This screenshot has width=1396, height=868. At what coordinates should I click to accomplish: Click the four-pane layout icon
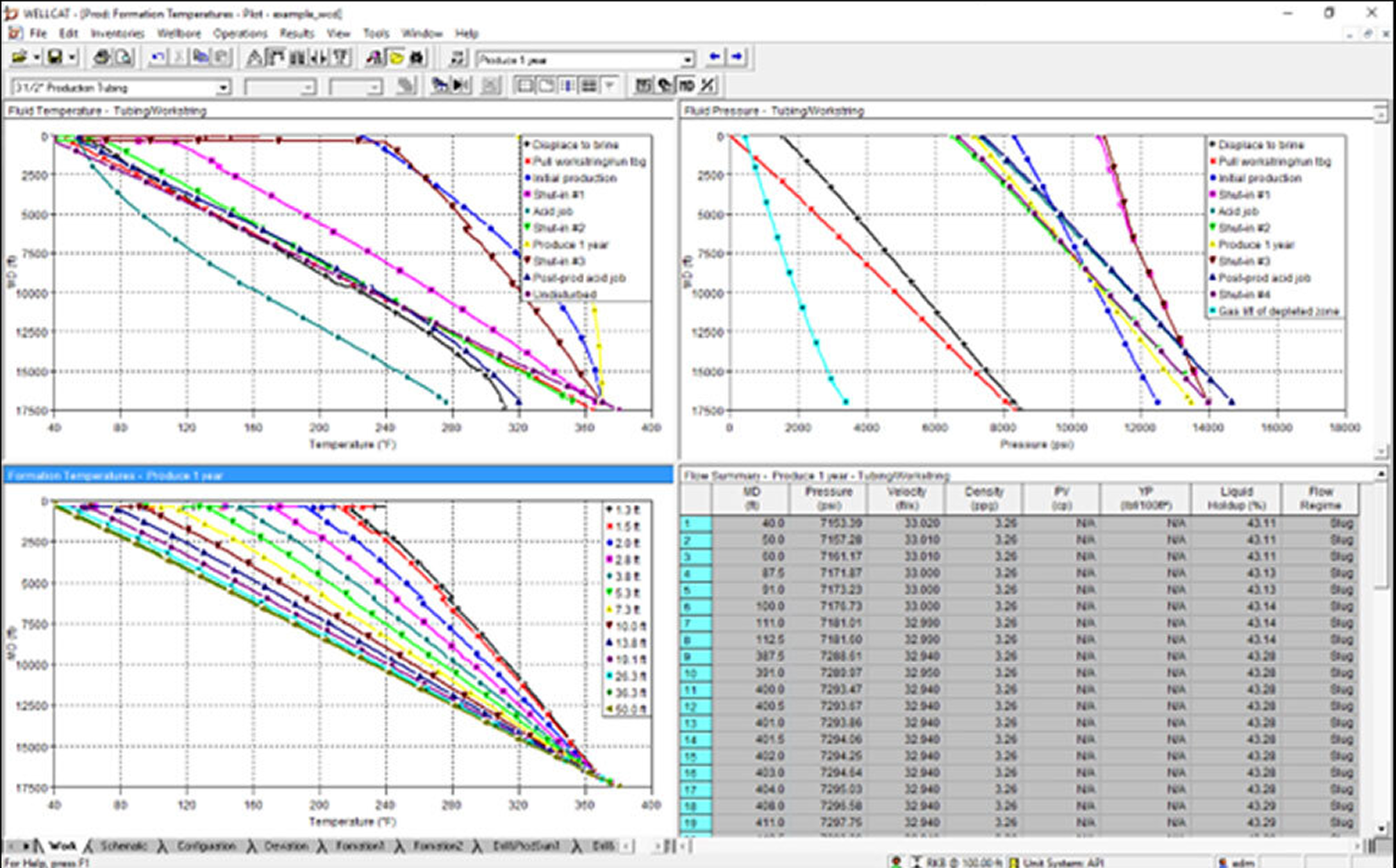tap(588, 85)
